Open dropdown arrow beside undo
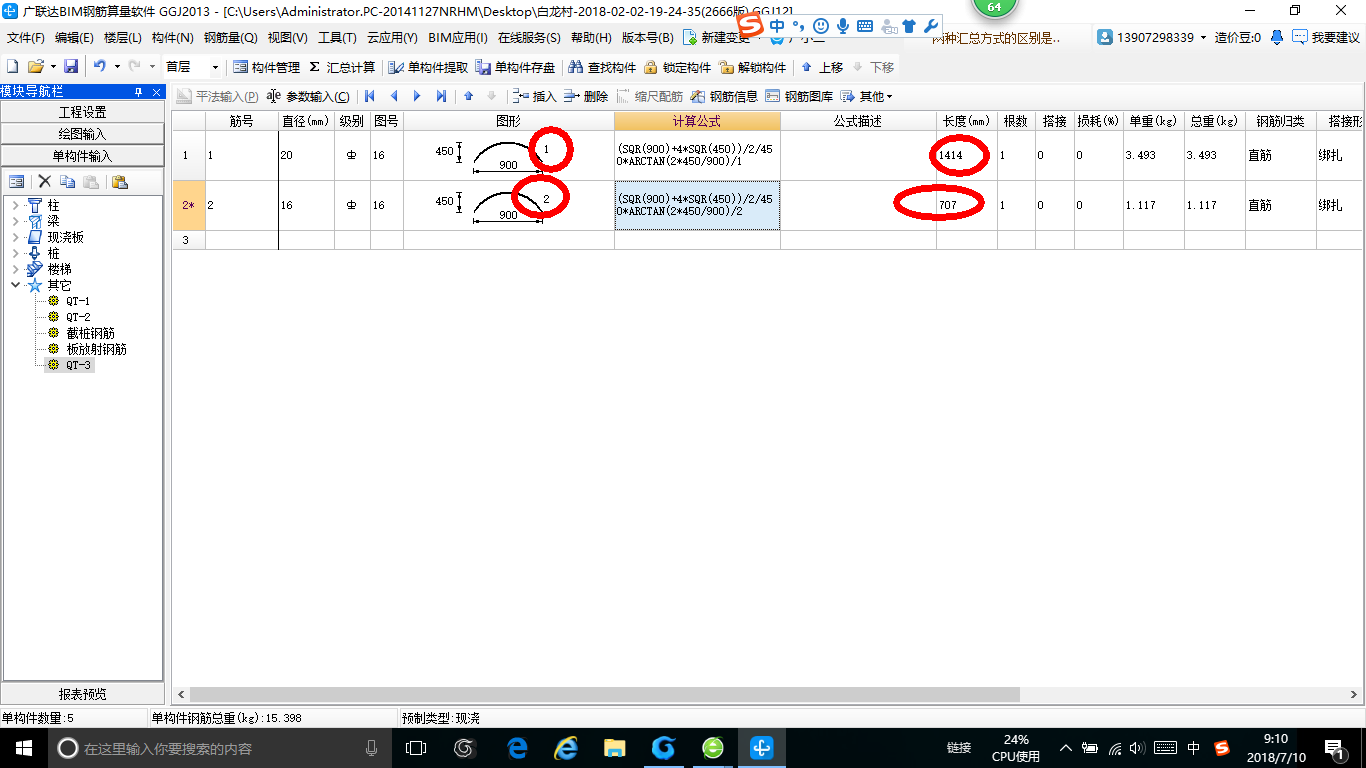The width and height of the screenshot is (1366, 768). coord(117,67)
